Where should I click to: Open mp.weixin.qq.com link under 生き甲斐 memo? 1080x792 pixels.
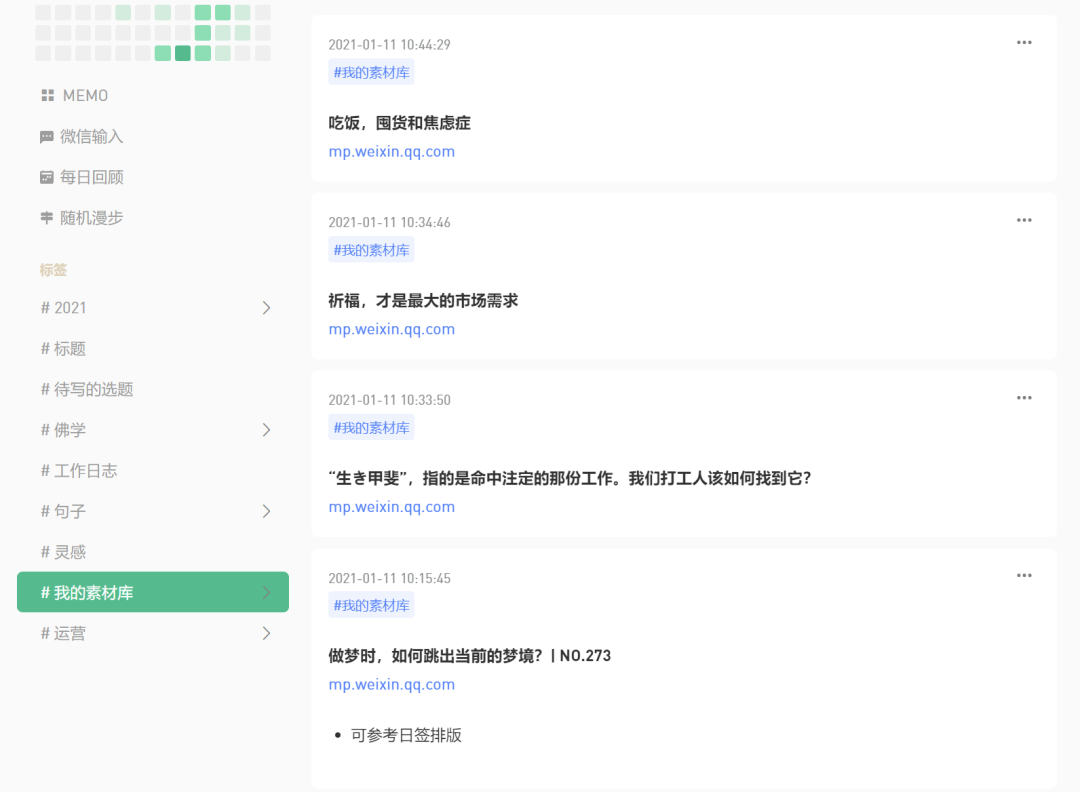pyautogui.click(x=391, y=507)
